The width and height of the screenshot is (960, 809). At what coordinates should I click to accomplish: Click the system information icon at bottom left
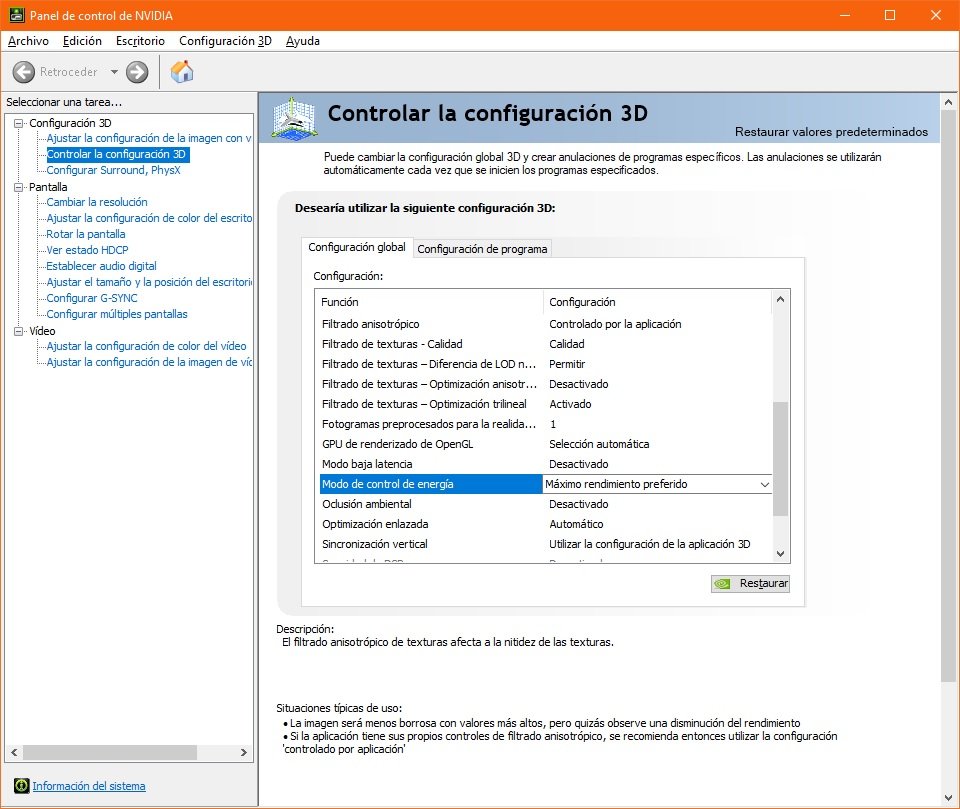(x=22, y=786)
